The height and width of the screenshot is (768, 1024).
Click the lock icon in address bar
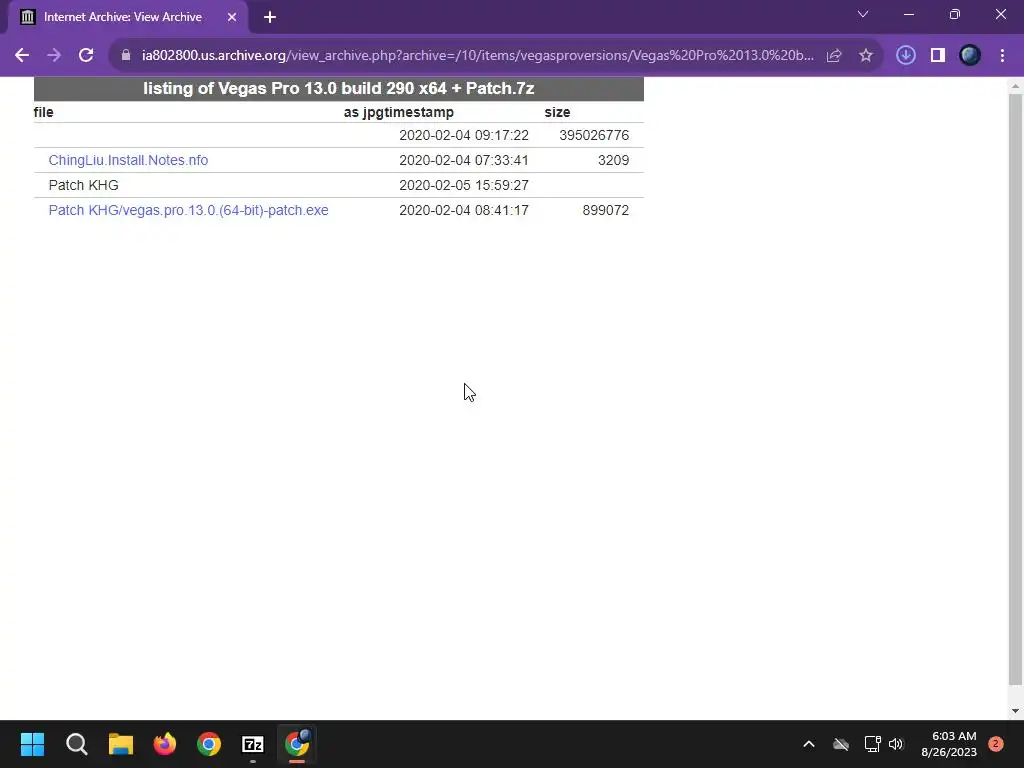[x=126, y=56]
